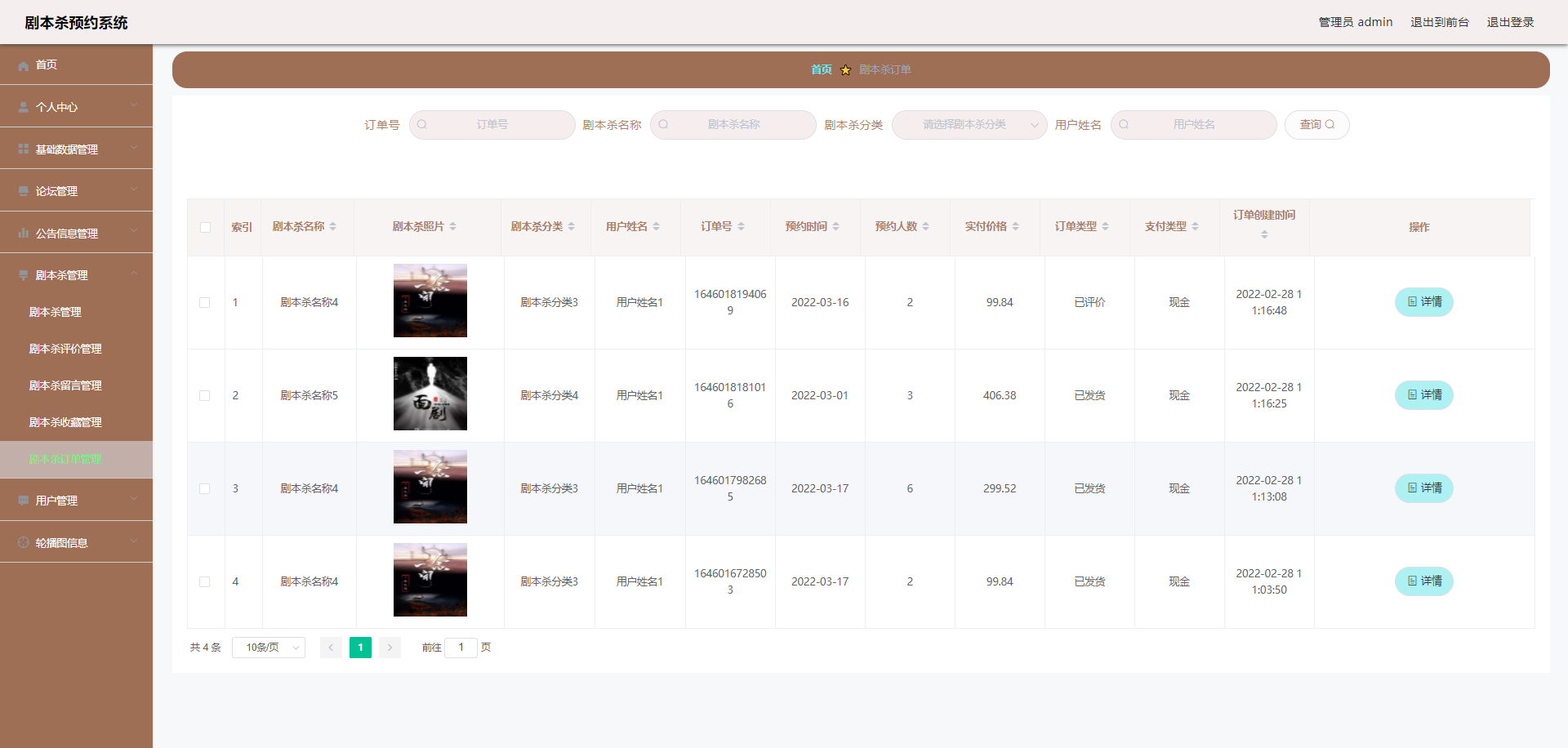Click the magnifier icon in 用户姓名 input
The height and width of the screenshot is (748, 1568).
pos(1125,124)
